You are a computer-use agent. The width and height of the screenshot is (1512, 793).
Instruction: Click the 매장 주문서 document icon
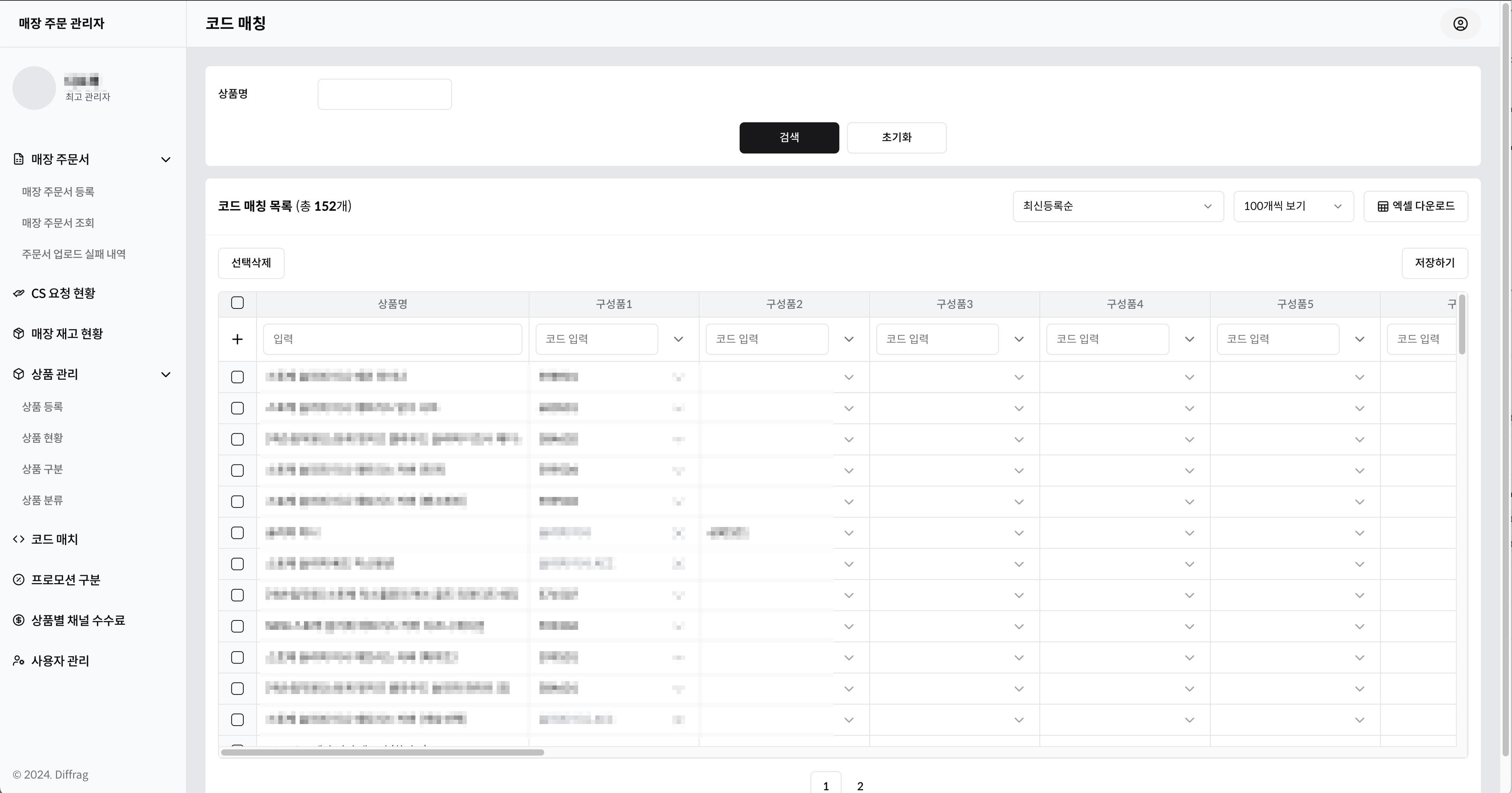point(19,159)
